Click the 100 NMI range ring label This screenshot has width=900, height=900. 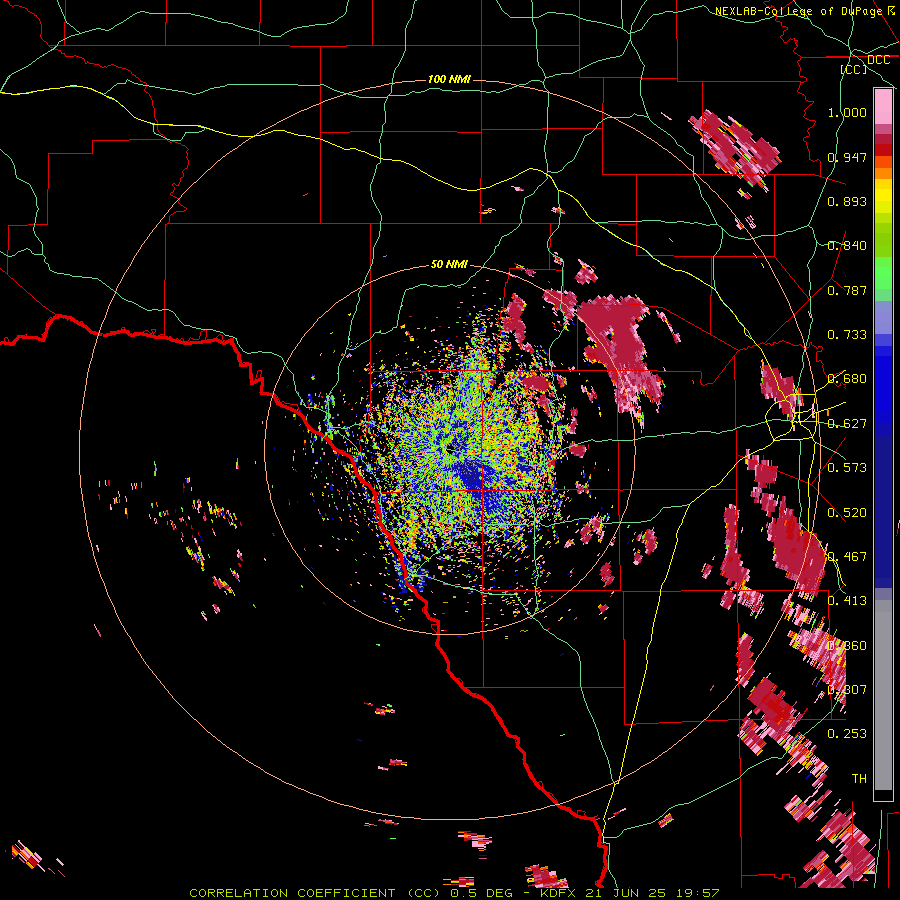[449, 79]
